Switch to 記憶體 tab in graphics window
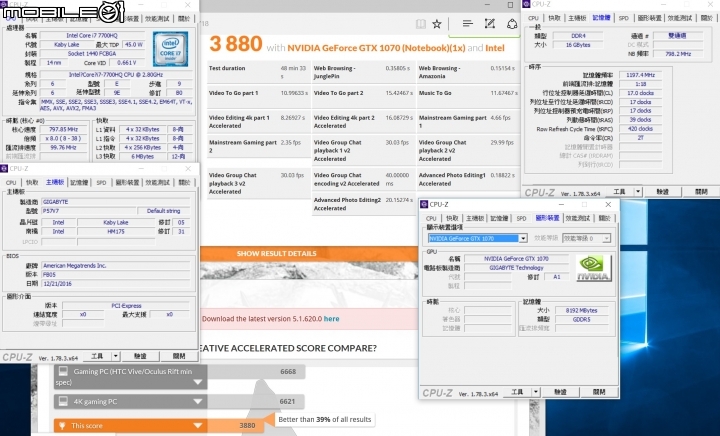Image resolution: width=720 pixels, height=436 pixels. point(499,218)
